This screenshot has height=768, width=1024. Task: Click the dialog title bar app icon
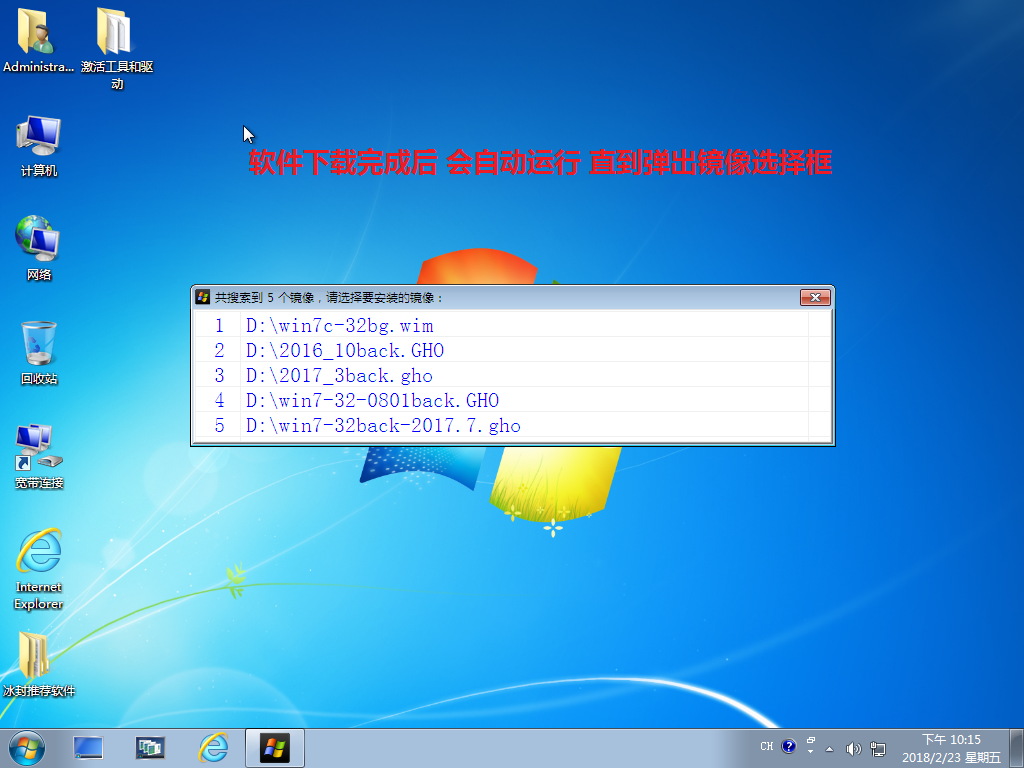click(202, 297)
